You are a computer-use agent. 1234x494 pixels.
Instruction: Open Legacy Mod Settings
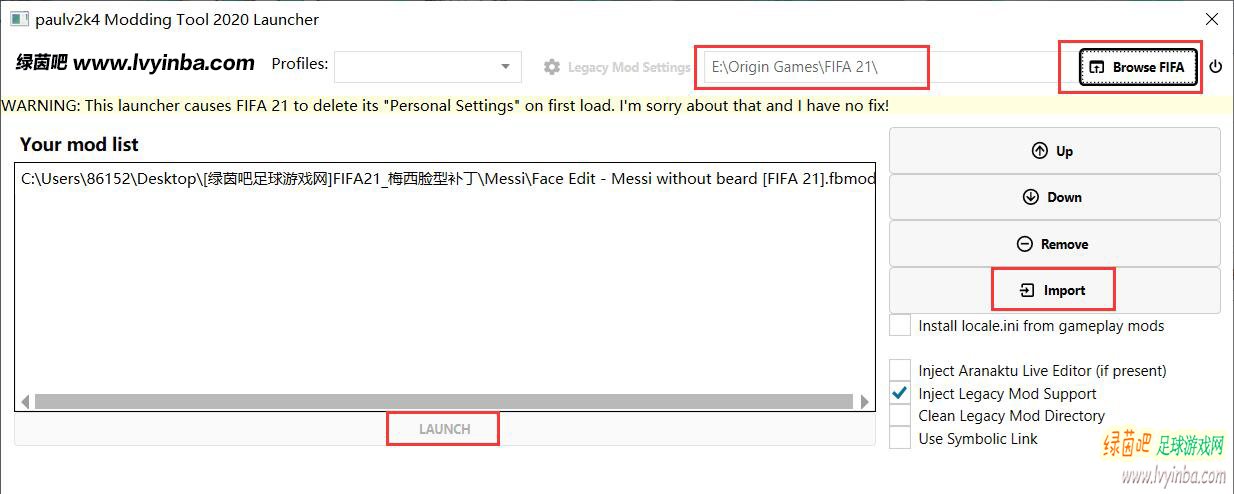[x=617, y=67]
